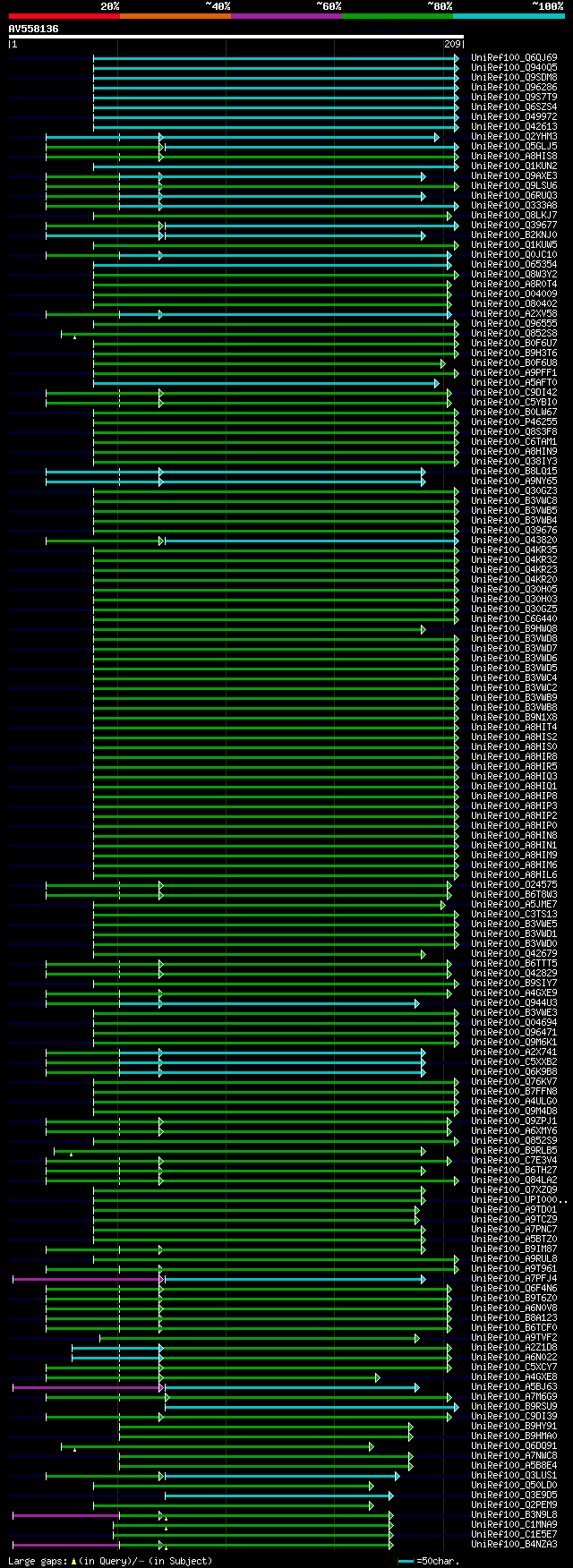Click the white query length bar
Viewport: 573px width, 1568px height.
pyautogui.click(x=236, y=37)
